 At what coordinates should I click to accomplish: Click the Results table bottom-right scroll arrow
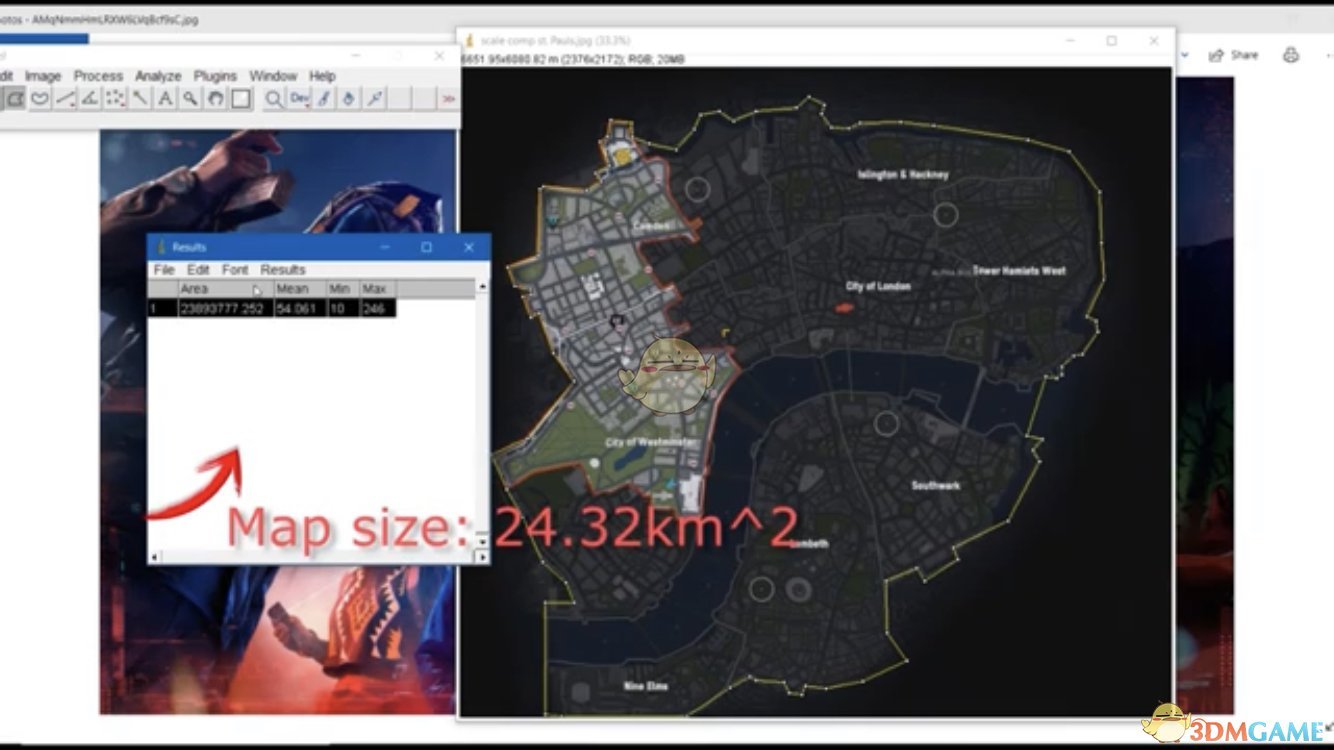[x=483, y=556]
